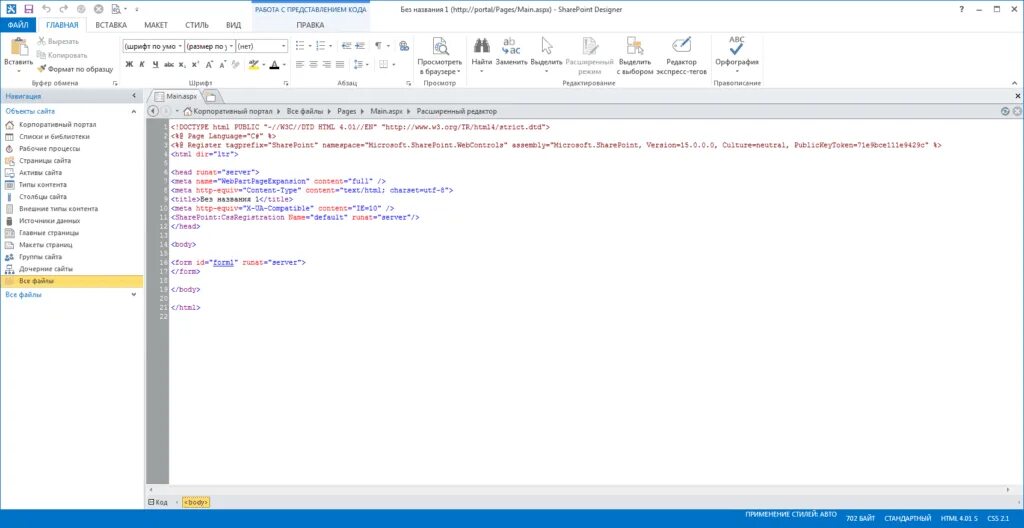The height and width of the screenshot is (528, 1024).
Task: Click the <body> tag selector
Action: (196, 503)
